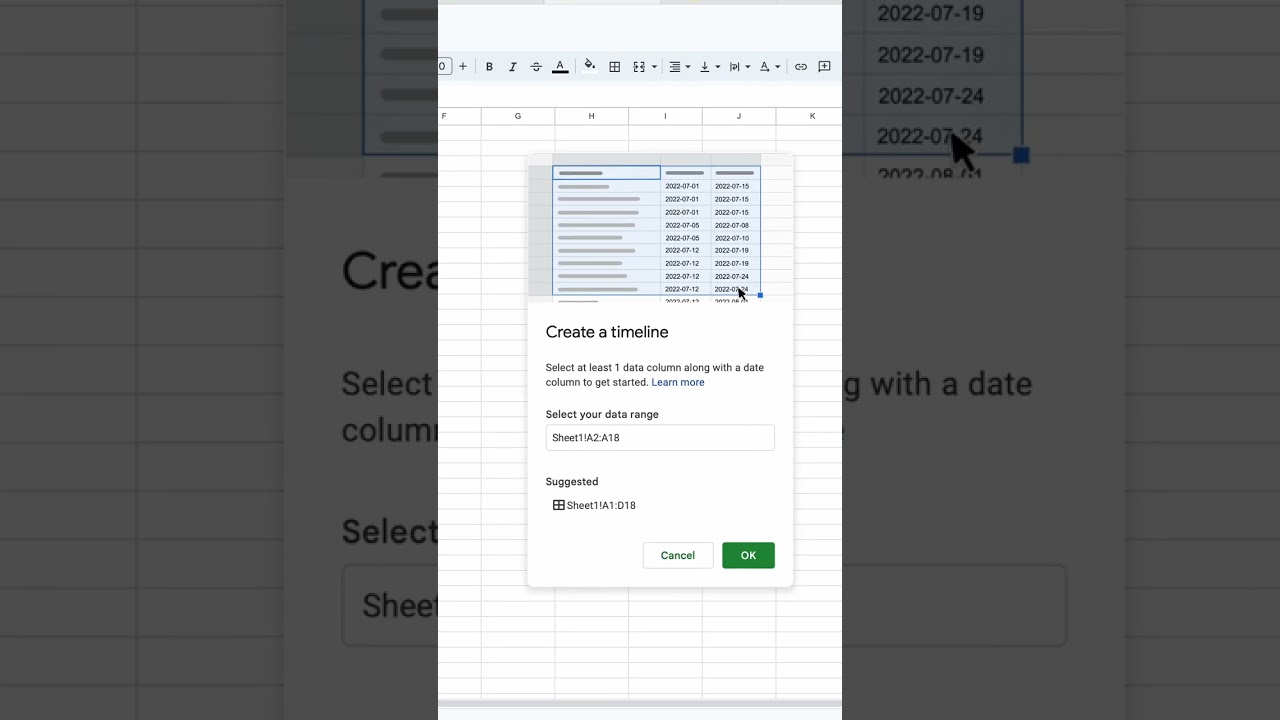Image resolution: width=1280 pixels, height=720 pixels.
Task: Expand the text rotation dropdown arrow
Action: point(778,67)
